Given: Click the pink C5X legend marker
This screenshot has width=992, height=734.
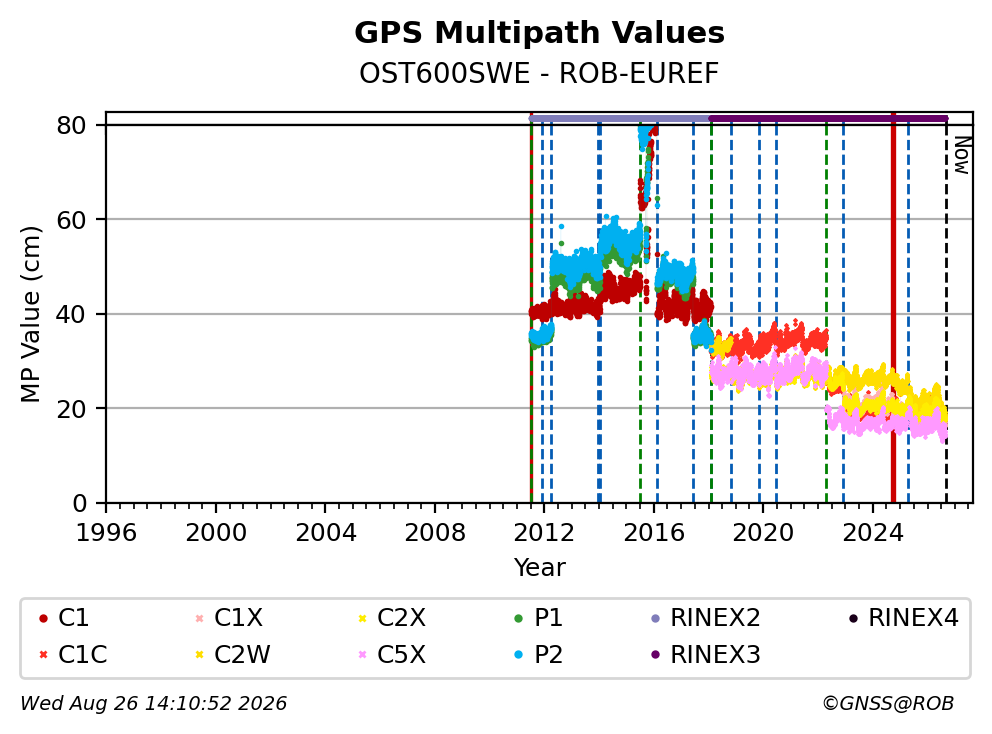Looking at the screenshot, I should 363,655.
